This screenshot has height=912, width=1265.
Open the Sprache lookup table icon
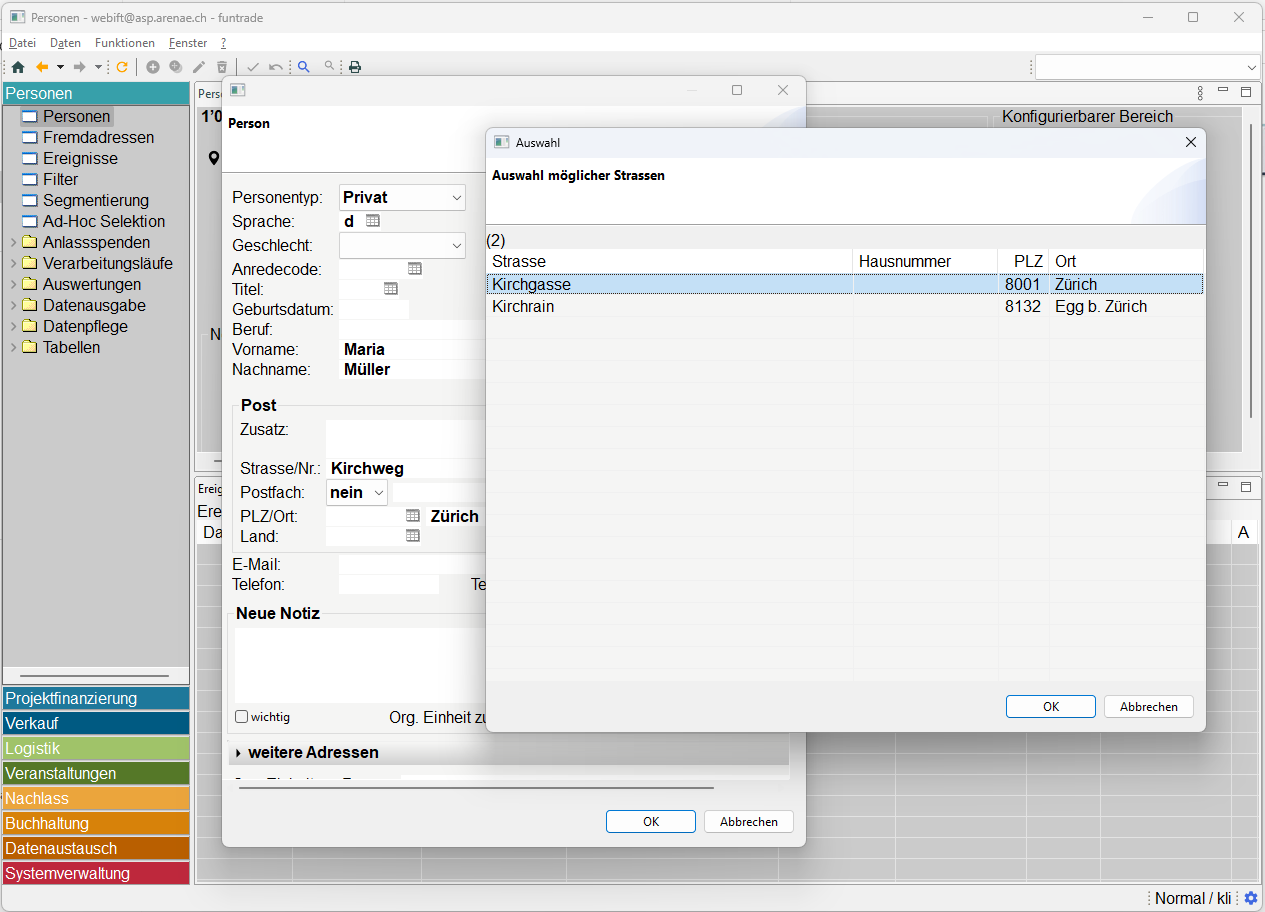pos(373,221)
